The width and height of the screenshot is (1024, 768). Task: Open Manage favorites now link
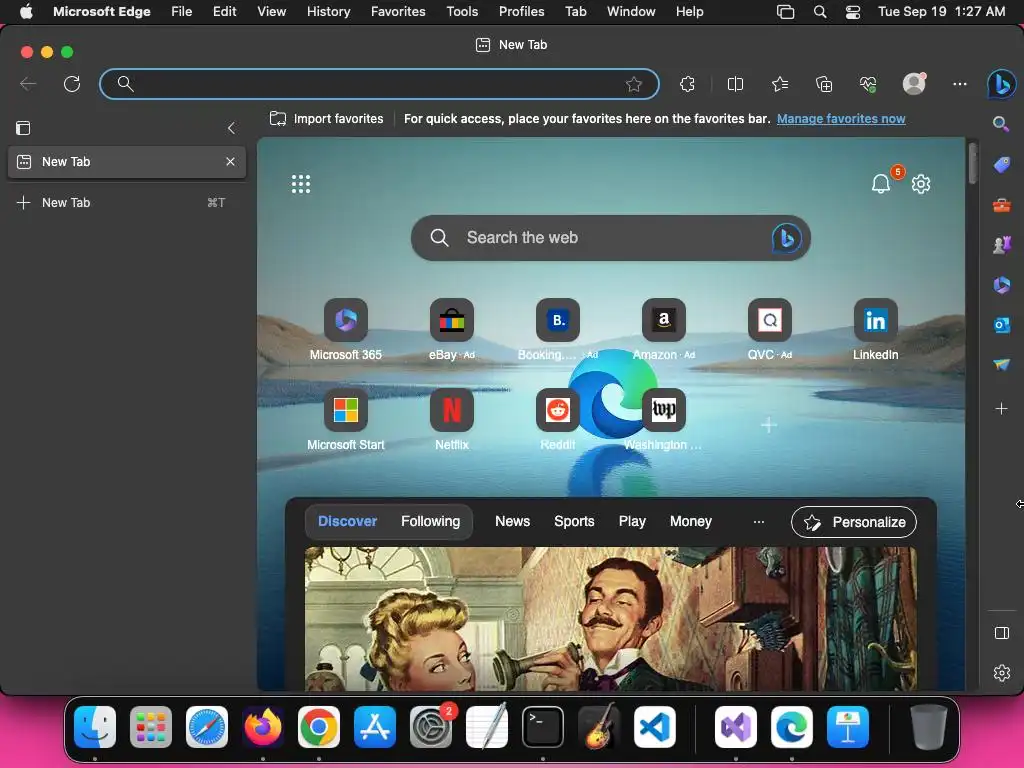(841, 119)
